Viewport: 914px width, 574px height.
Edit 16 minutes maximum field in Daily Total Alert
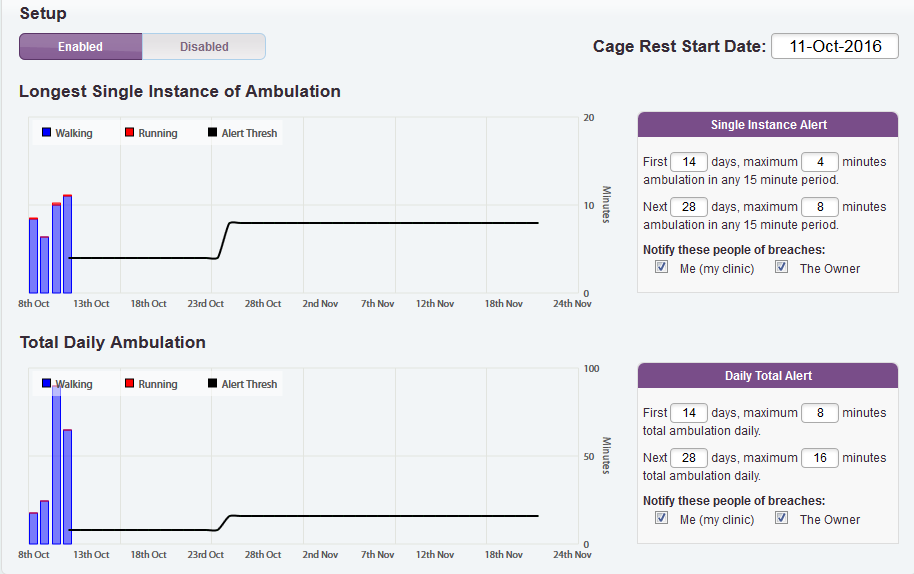(820, 458)
